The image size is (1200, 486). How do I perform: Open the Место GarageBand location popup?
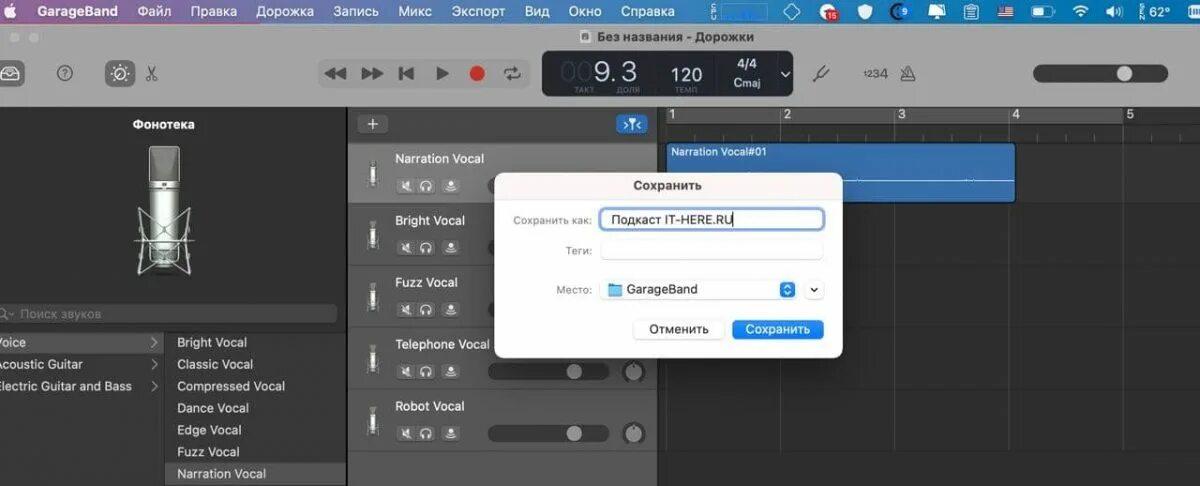(699, 289)
